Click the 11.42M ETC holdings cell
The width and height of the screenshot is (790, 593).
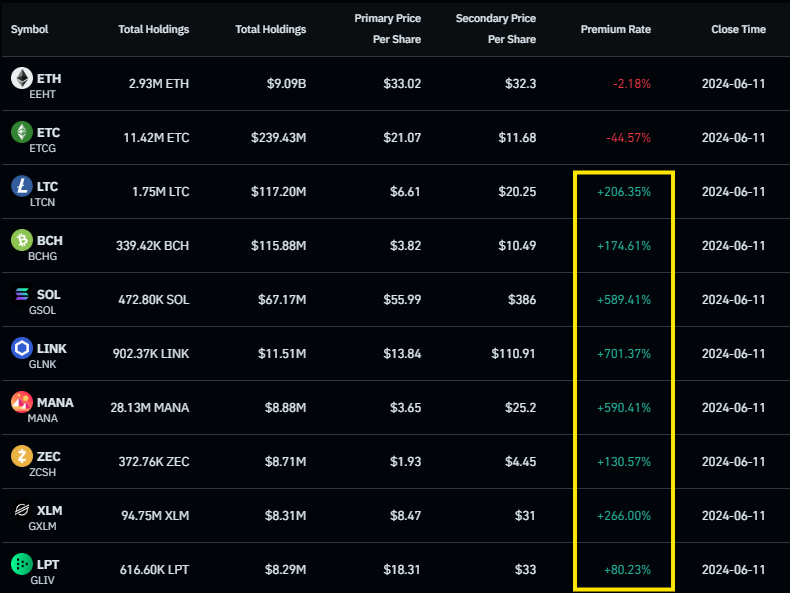point(156,138)
